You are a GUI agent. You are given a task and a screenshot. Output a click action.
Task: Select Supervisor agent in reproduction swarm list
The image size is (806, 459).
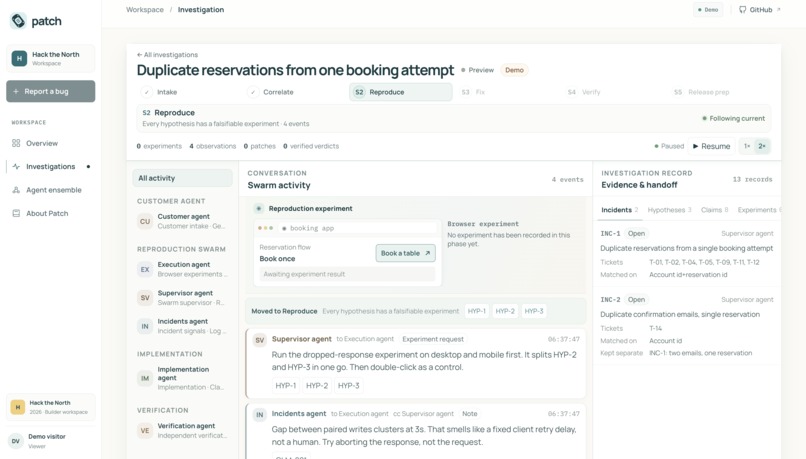click(x=182, y=297)
